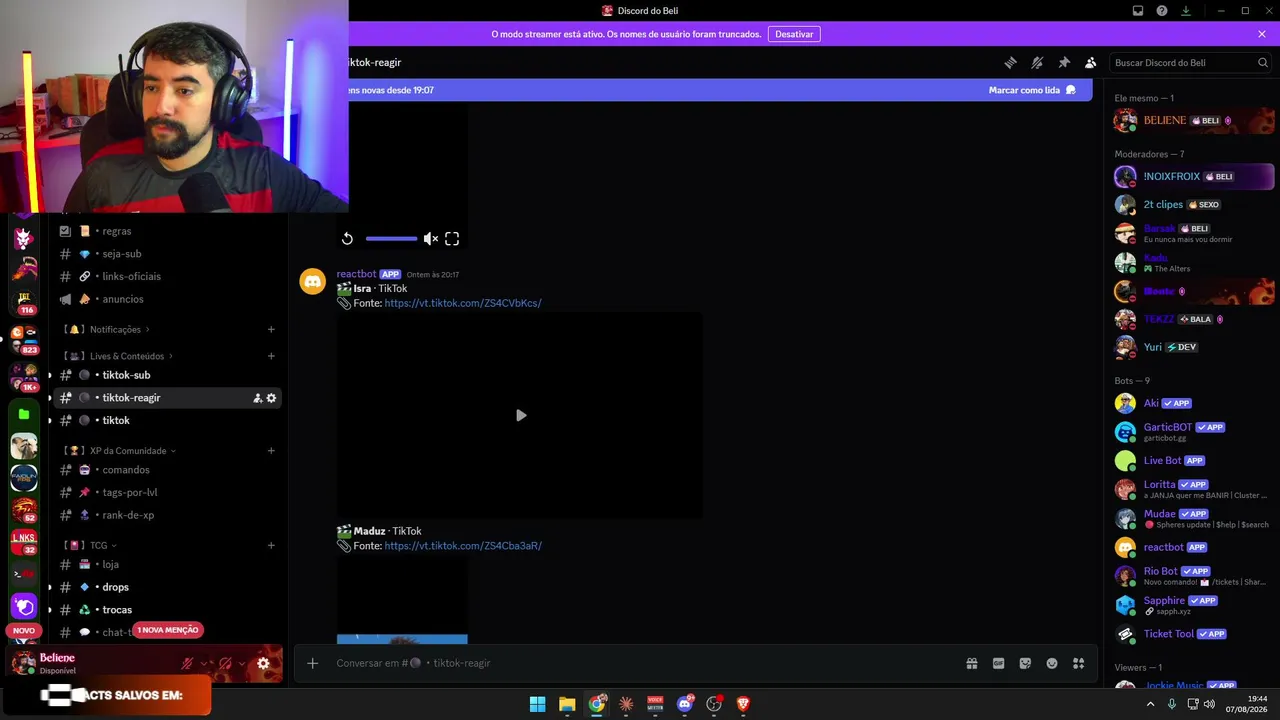
Task: Show pinned messages with the pin icon
Action: click(1064, 62)
